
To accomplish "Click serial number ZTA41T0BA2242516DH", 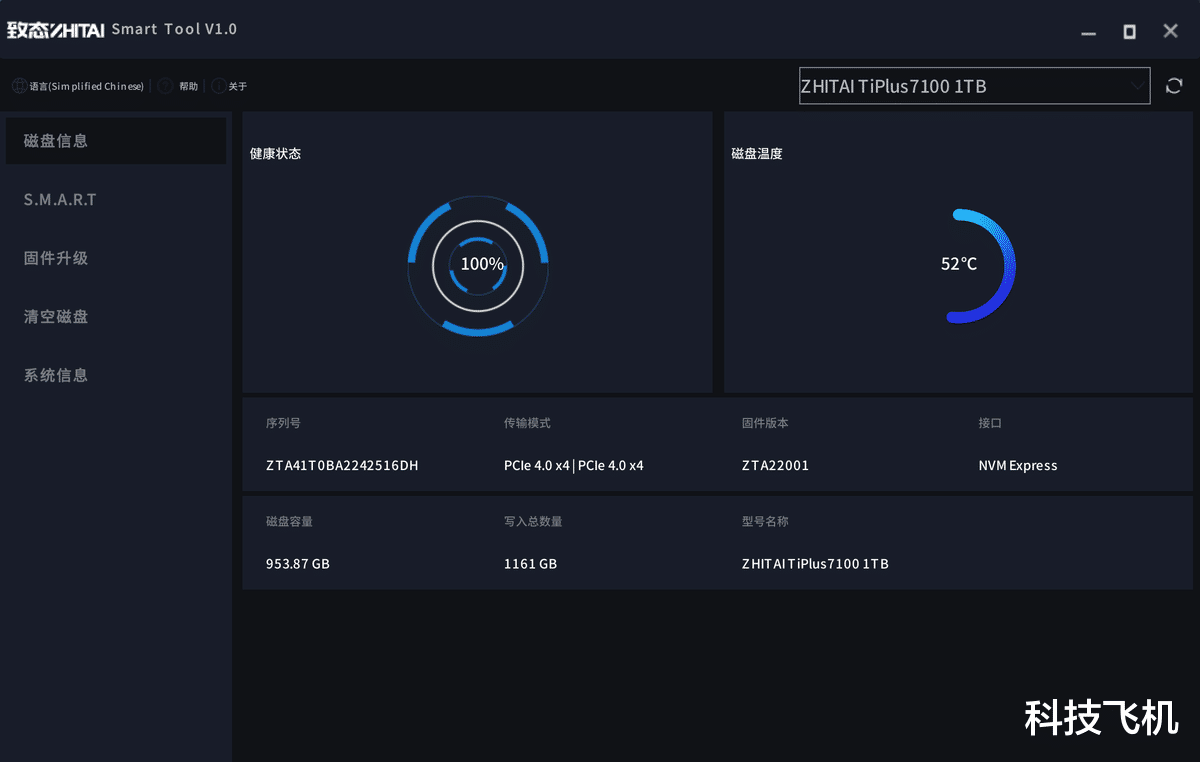I will (342, 466).
